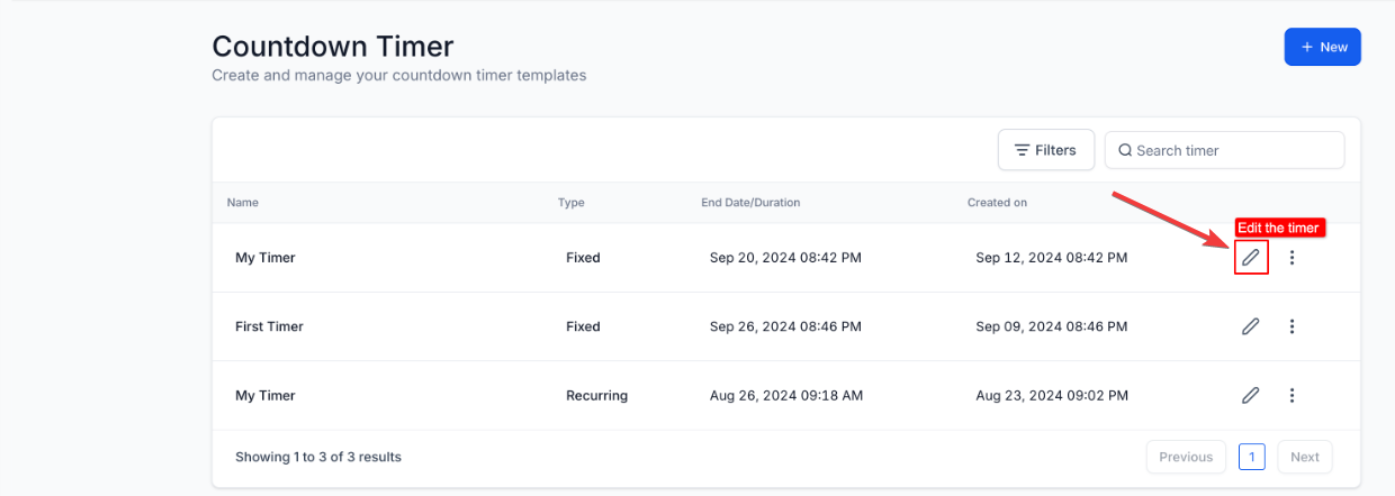Viewport: 1395px width, 496px height.
Task: Select page 1 in pagination
Action: pos(1252,457)
